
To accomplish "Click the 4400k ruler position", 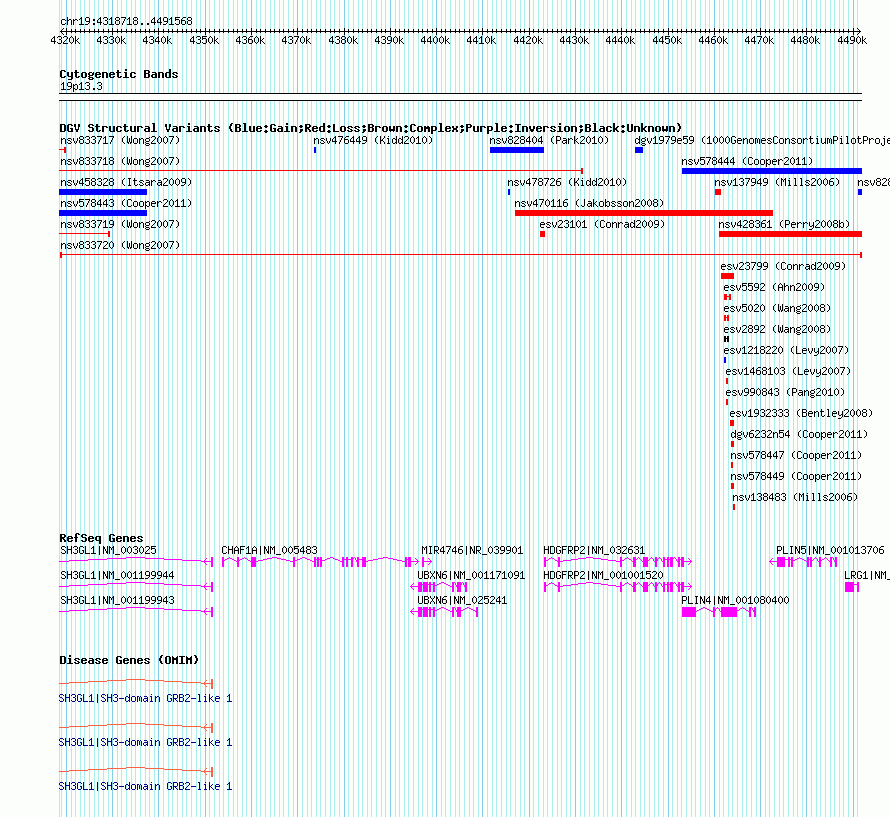I will pos(435,40).
